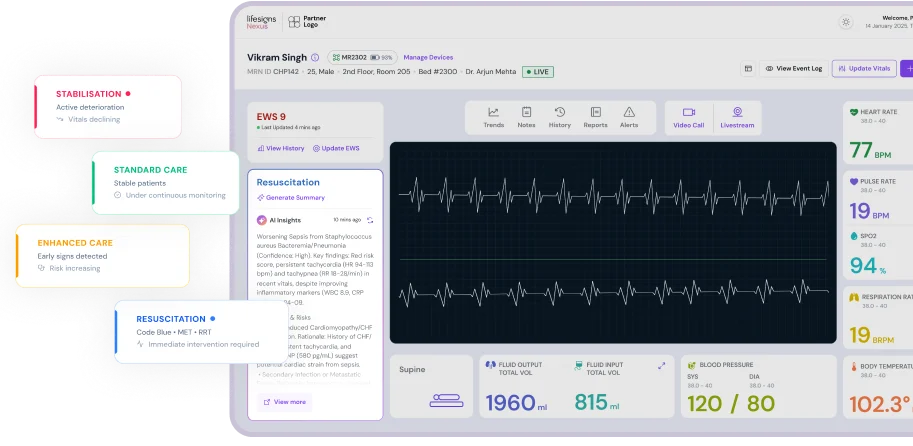Select the Stabilisation care level card
Image resolution: width=913 pixels, height=446 pixels.
point(108,105)
